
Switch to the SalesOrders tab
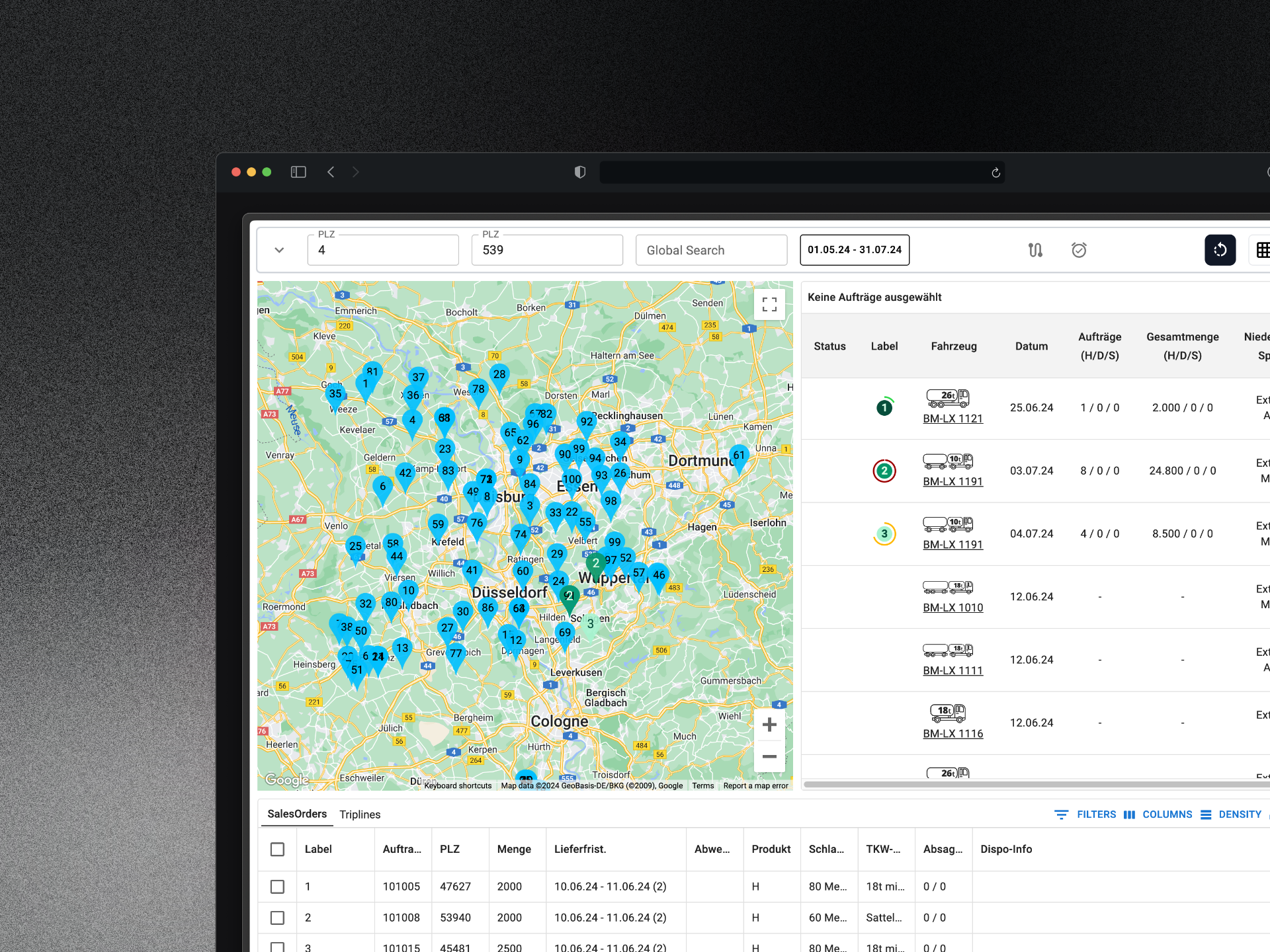click(x=298, y=813)
